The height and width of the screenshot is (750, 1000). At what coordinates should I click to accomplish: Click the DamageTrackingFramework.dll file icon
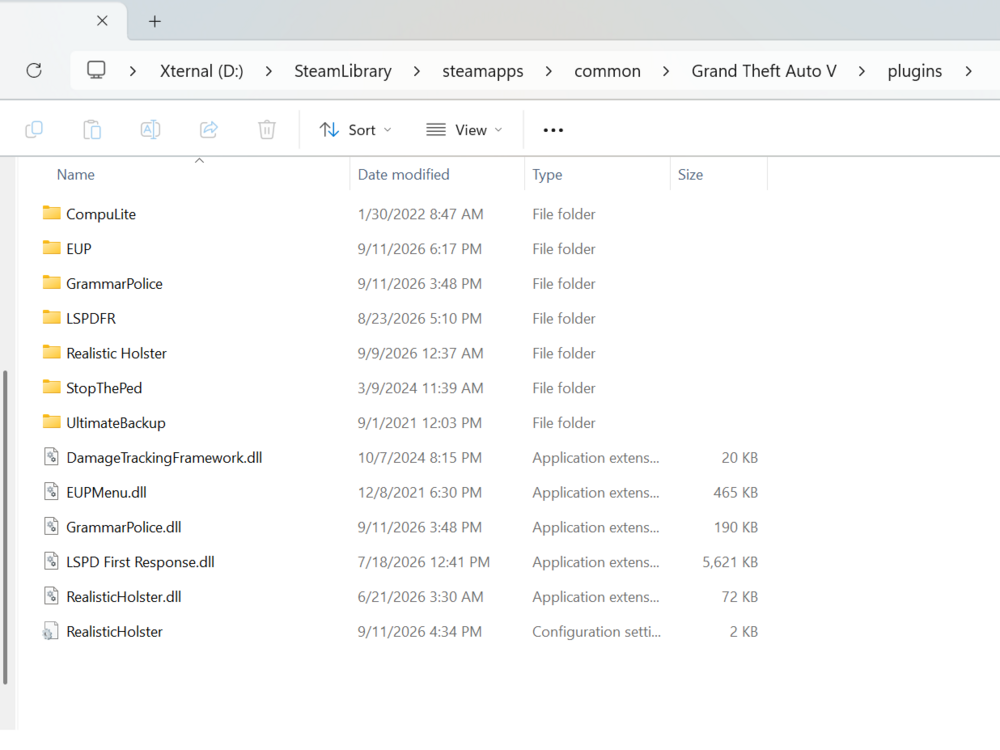pos(52,457)
